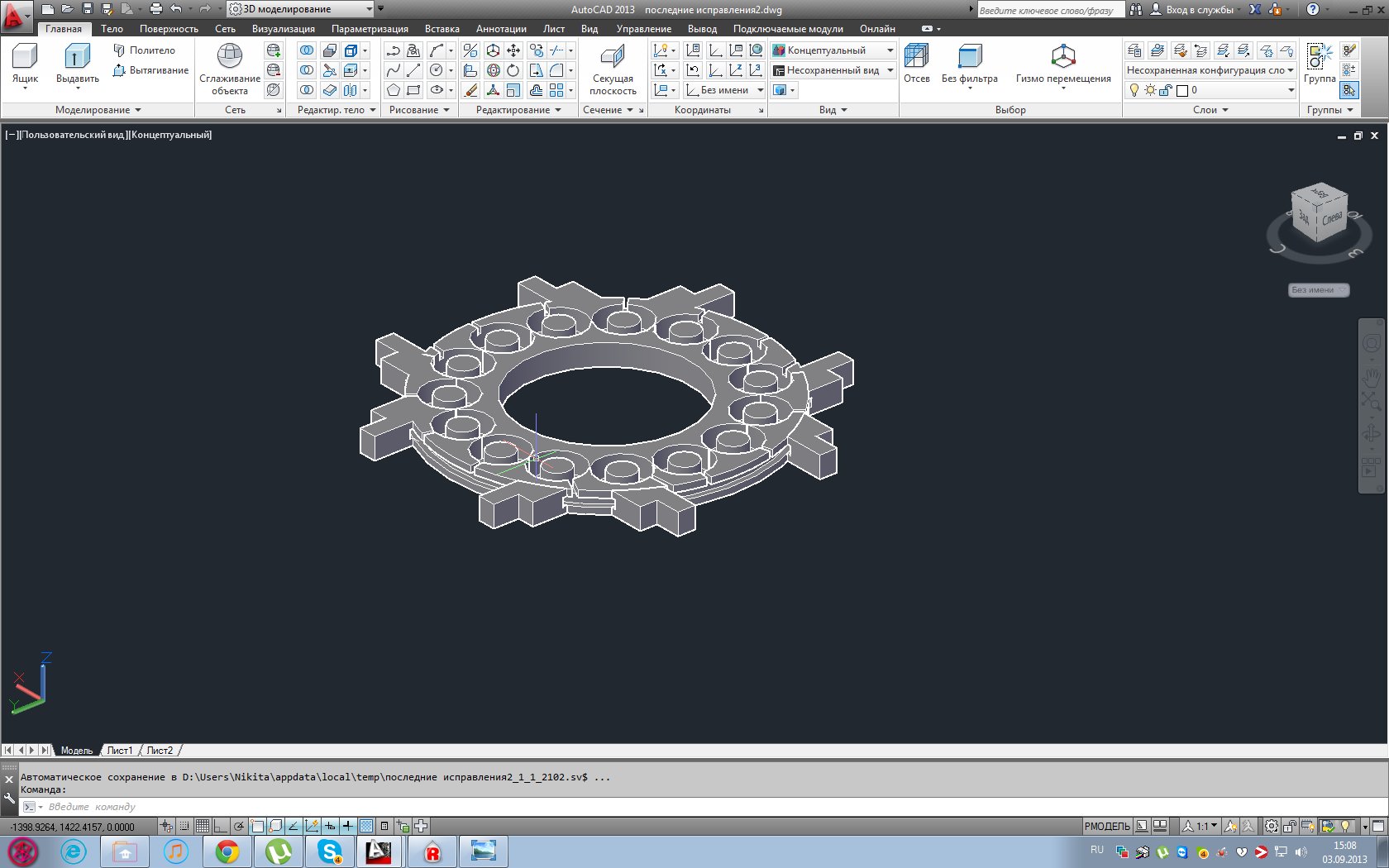
Task: Toggle the layer lightbulb on/off icon
Action: click(1134, 90)
